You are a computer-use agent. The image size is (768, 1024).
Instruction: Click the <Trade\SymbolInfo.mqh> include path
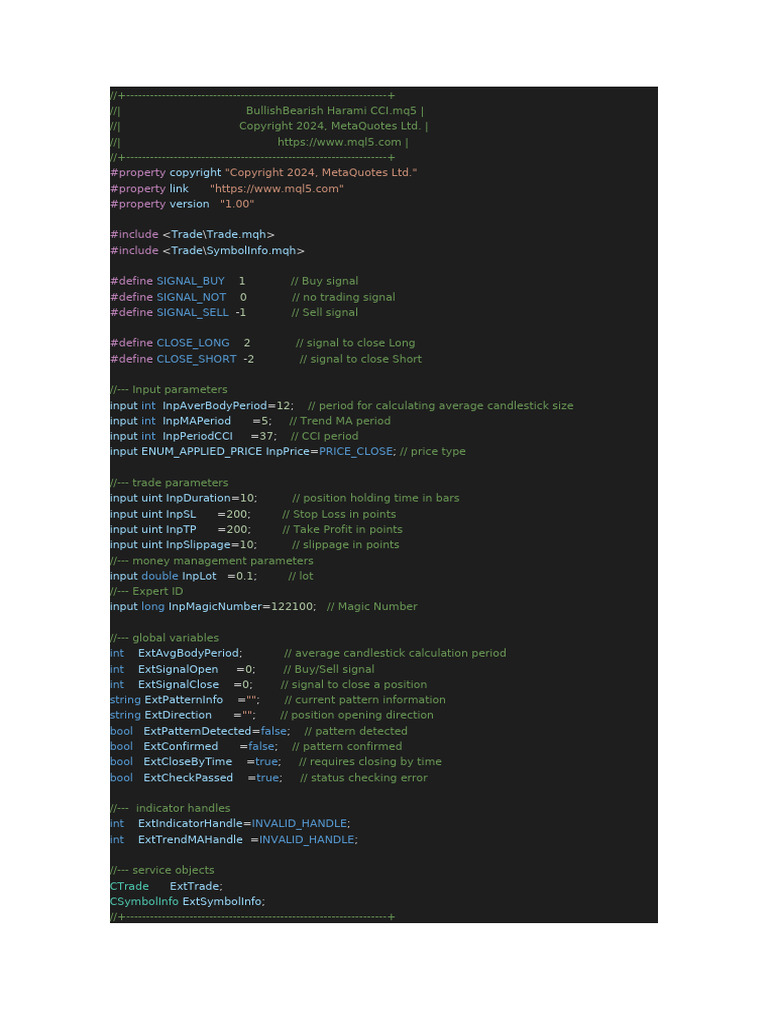click(x=233, y=250)
